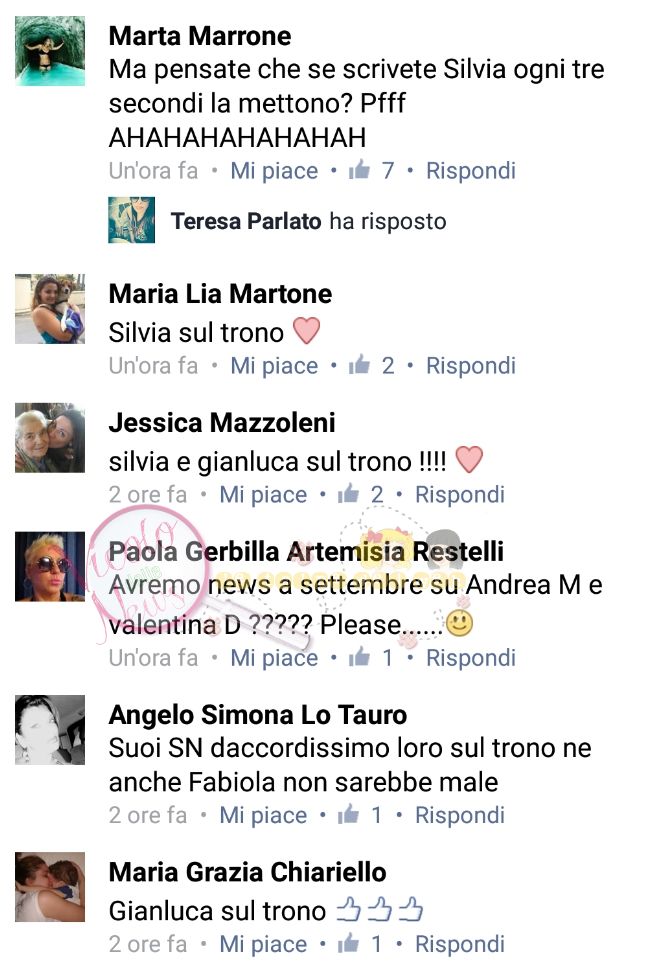Open Maria Grazia Chiariello's profile picture

pos(50,887)
